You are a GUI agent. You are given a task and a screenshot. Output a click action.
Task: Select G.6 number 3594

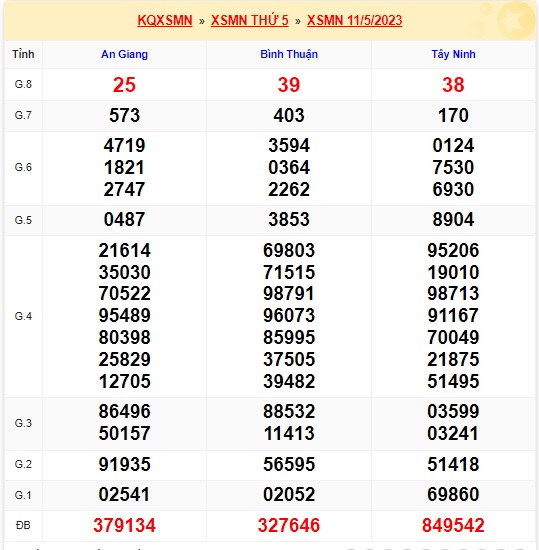coord(289,145)
